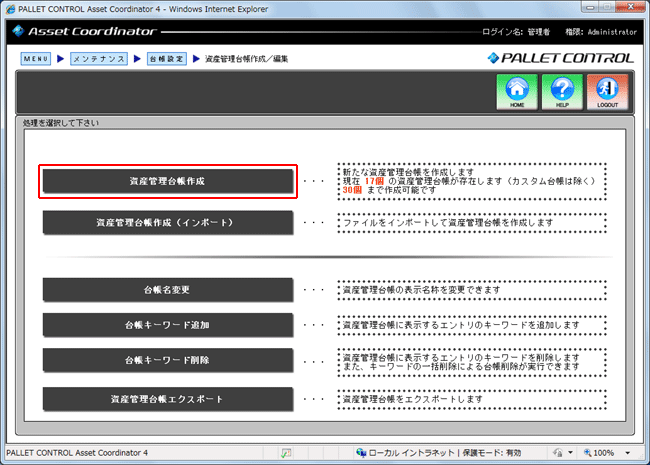Viewport: 650px width, 465px height.
Task: Click the 資産管理台帳エクスポート button
Action: 168,399
